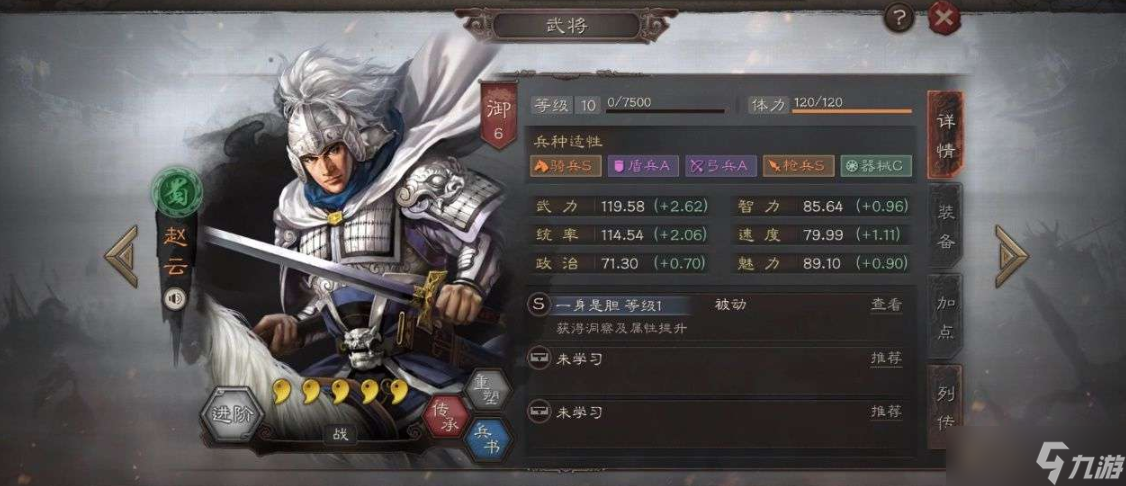Open the 加点 tab

[946, 316]
